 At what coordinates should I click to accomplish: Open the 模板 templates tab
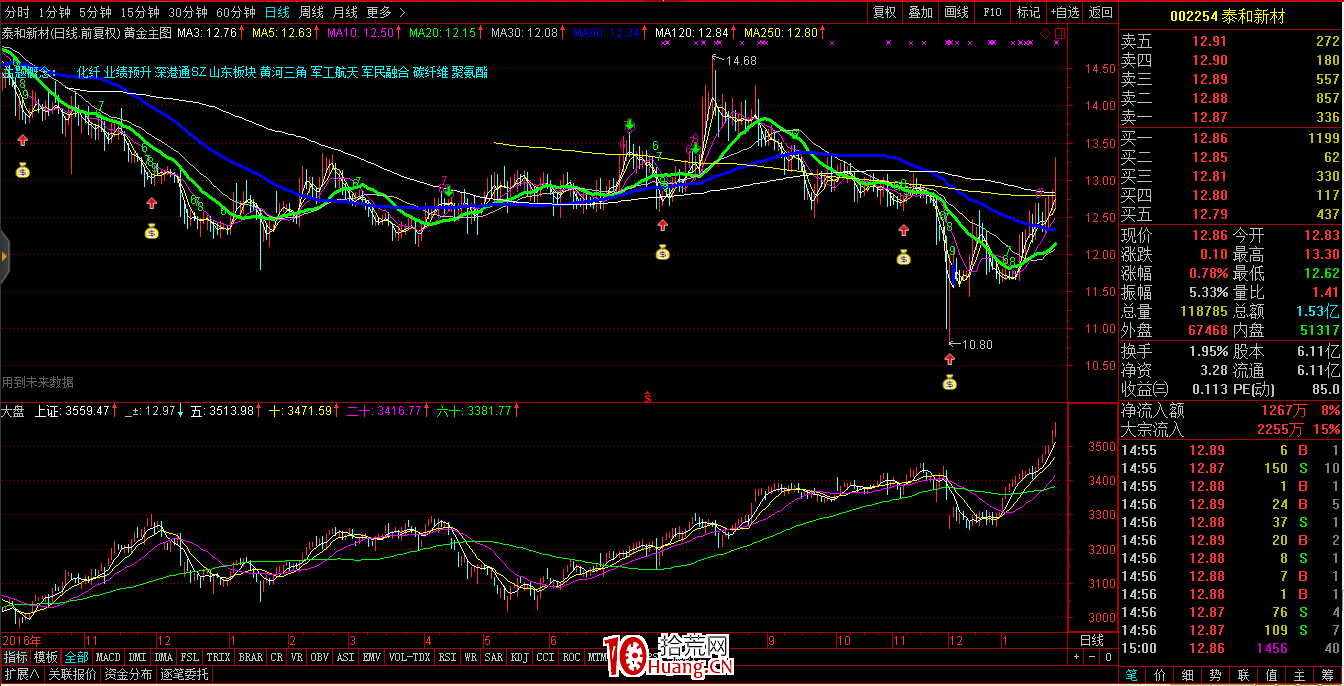46,657
